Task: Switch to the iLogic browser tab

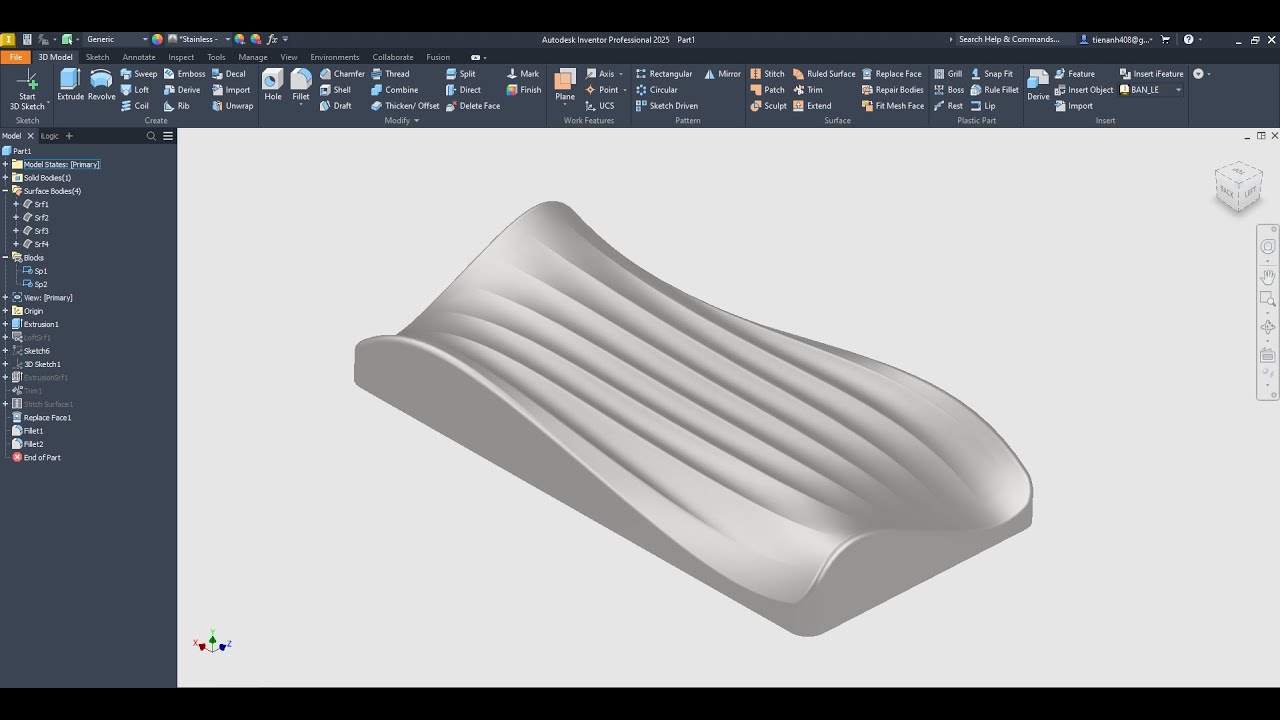Action: [49, 136]
